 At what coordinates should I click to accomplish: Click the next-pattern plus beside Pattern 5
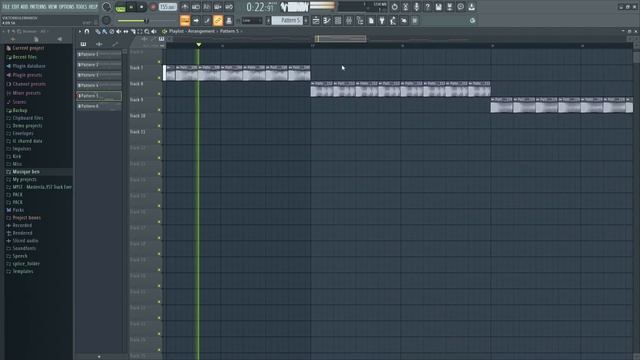coord(306,20)
